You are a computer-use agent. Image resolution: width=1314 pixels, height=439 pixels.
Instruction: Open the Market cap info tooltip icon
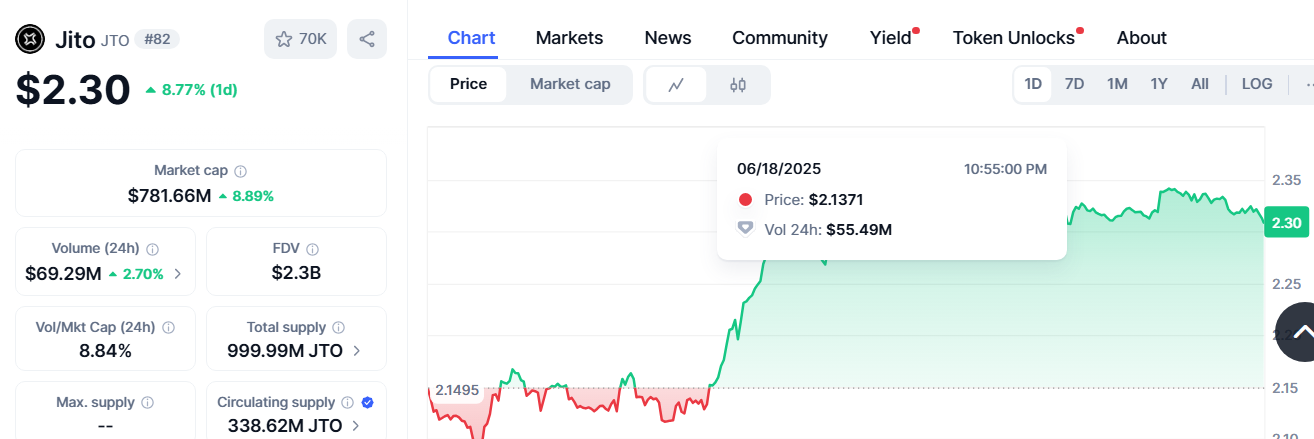241,171
